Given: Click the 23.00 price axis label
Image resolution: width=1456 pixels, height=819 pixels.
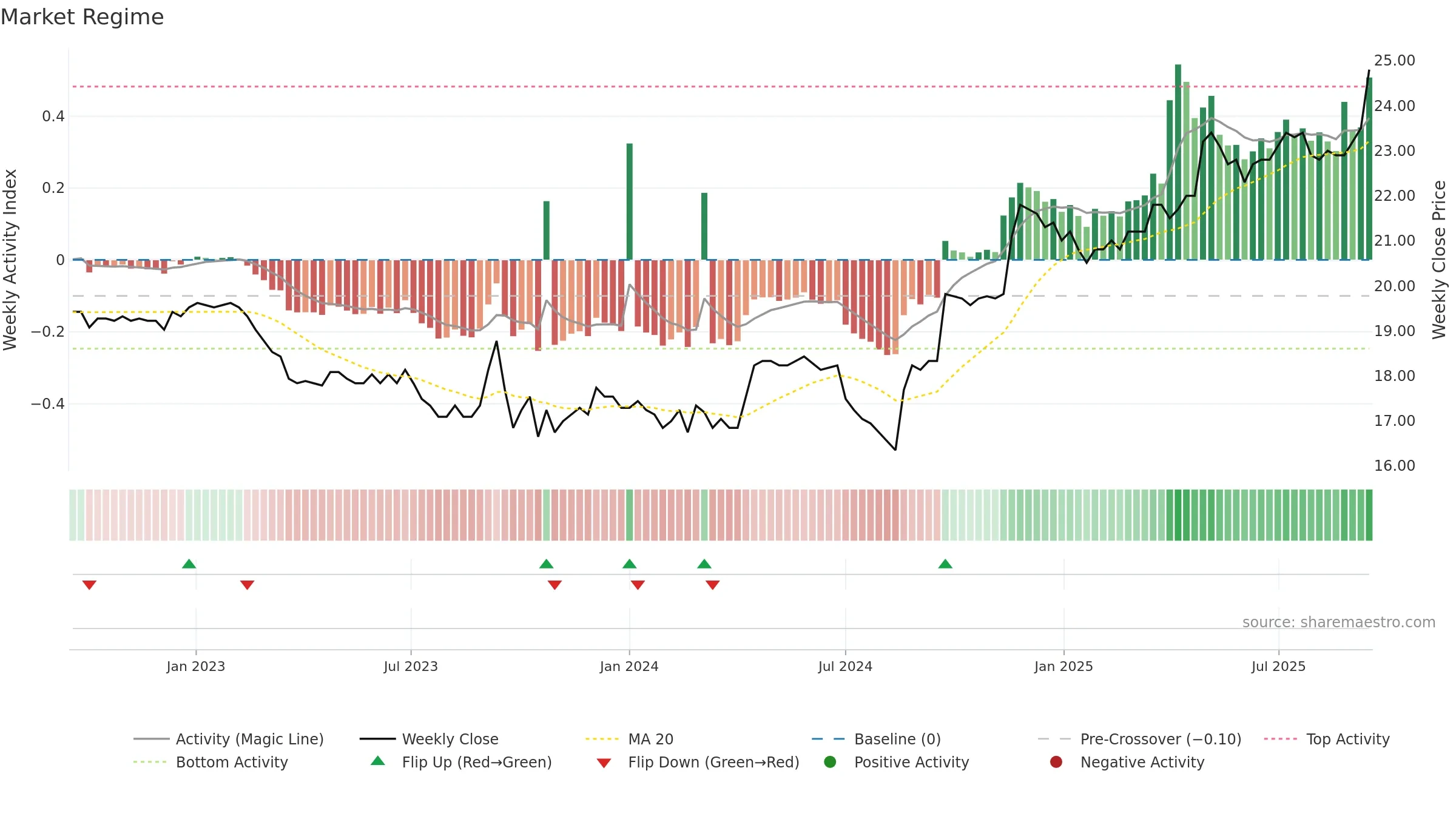Looking at the screenshot, I should tap(1395, 150).
